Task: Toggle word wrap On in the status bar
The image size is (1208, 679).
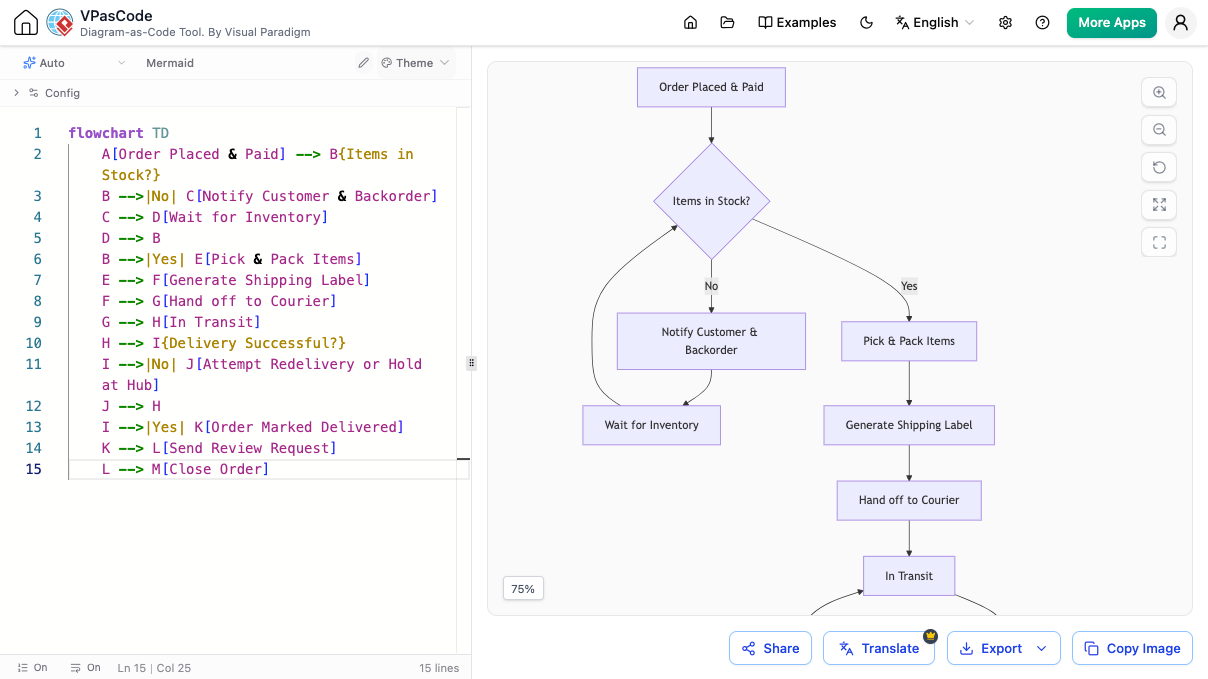Action: 85,667
